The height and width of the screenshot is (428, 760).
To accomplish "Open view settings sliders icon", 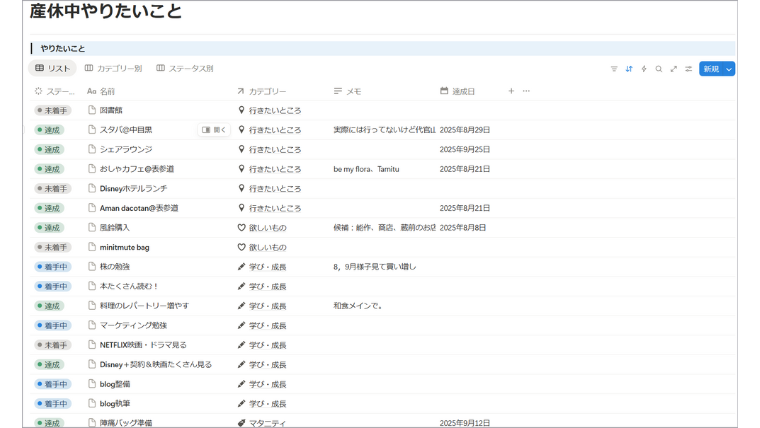I will pyautogui.click(x=688, y=69).
